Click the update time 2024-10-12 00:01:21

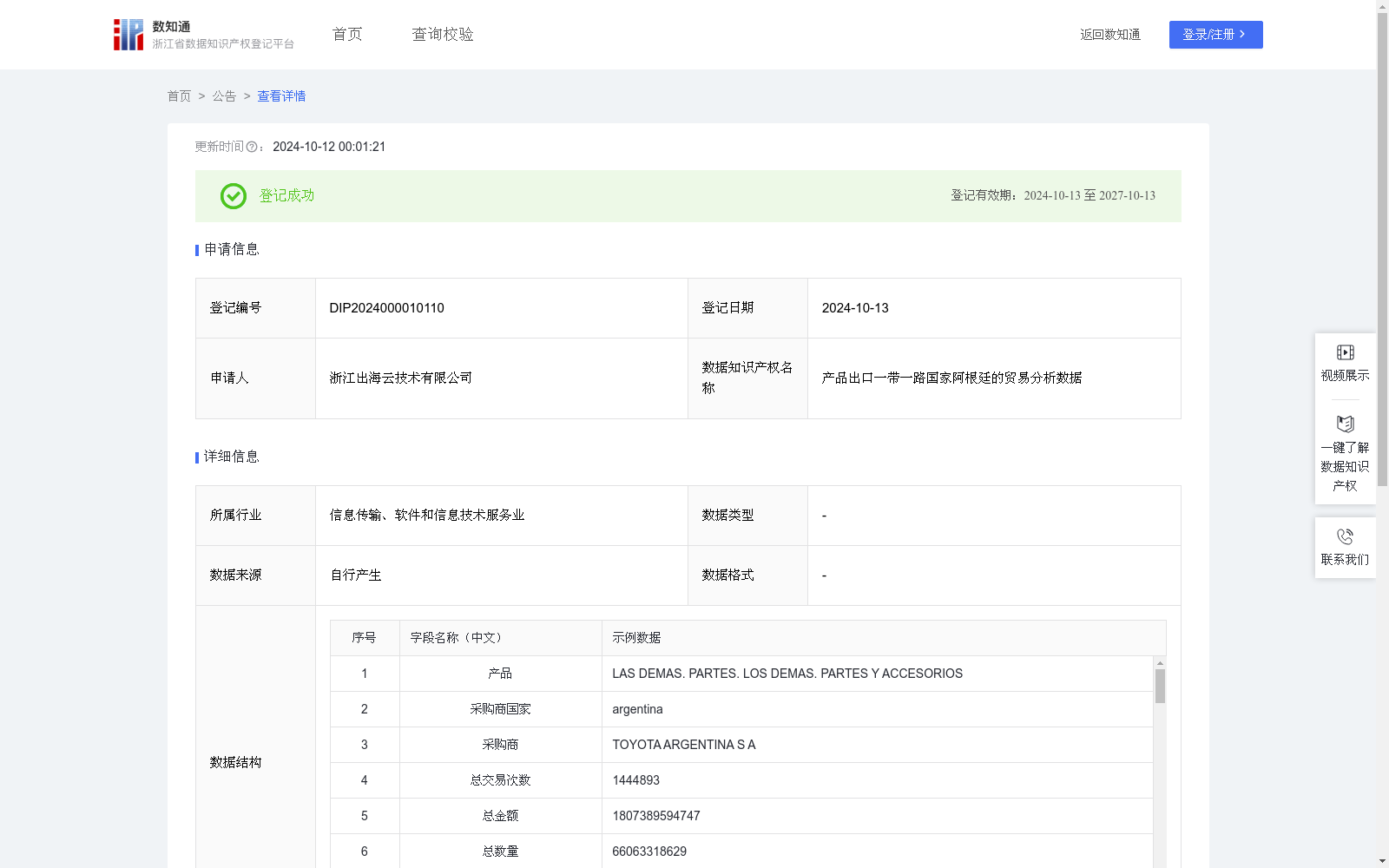click(329, 147)
